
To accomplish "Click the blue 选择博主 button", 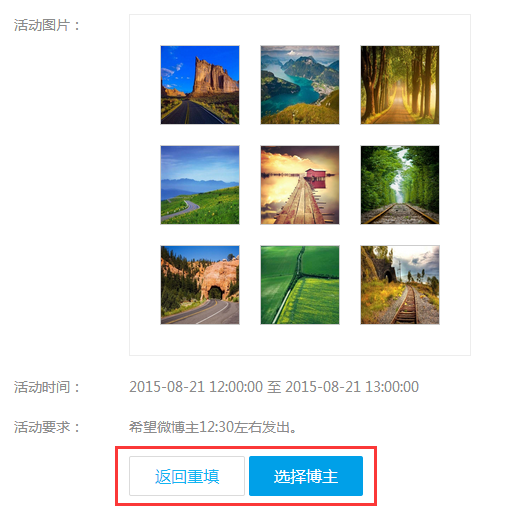I will [306, 476].
